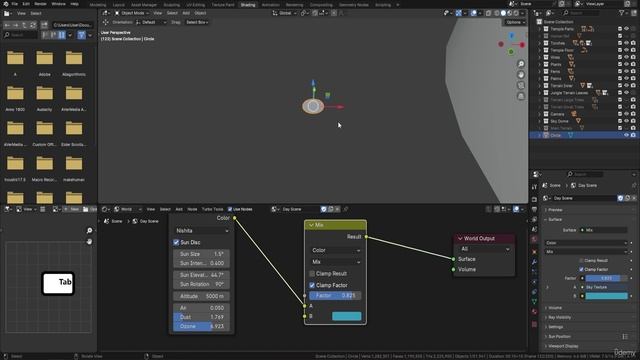The width and height of the screenshot is (640, 360).
Task: Open the Modifiers wrench properties tab icon
Action: 534,262
